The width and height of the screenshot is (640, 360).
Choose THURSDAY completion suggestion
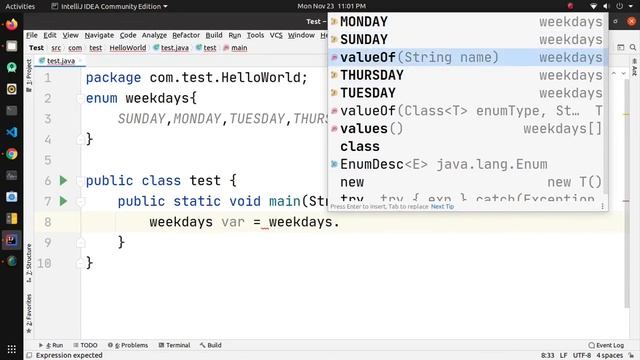click(467, 75)
